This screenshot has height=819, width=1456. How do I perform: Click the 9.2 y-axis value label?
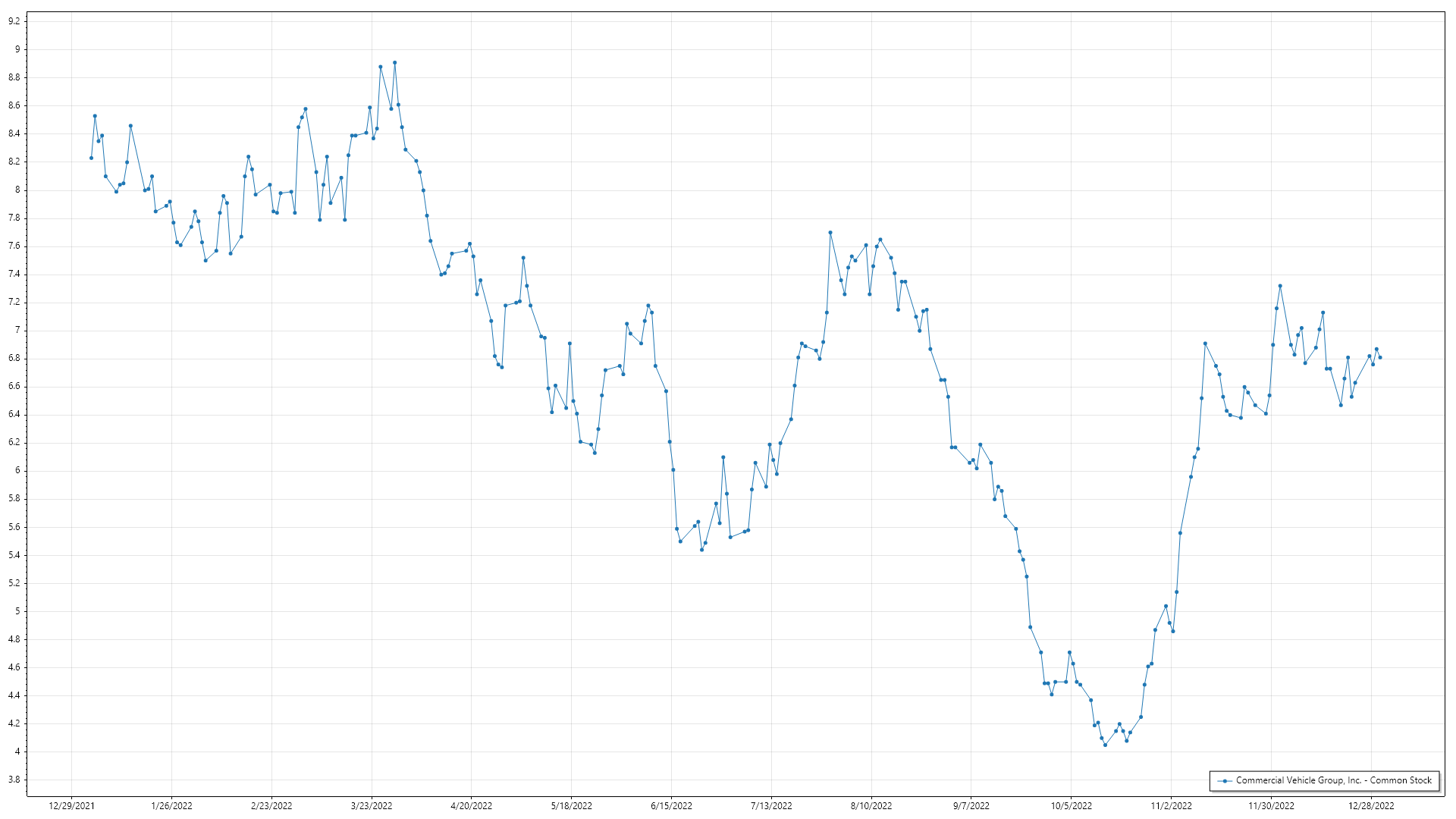click(14, 21)
